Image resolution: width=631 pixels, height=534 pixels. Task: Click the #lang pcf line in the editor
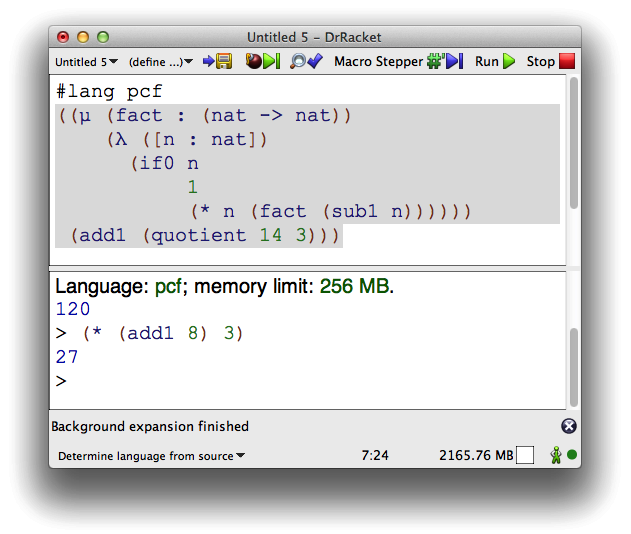coord(110,90)
